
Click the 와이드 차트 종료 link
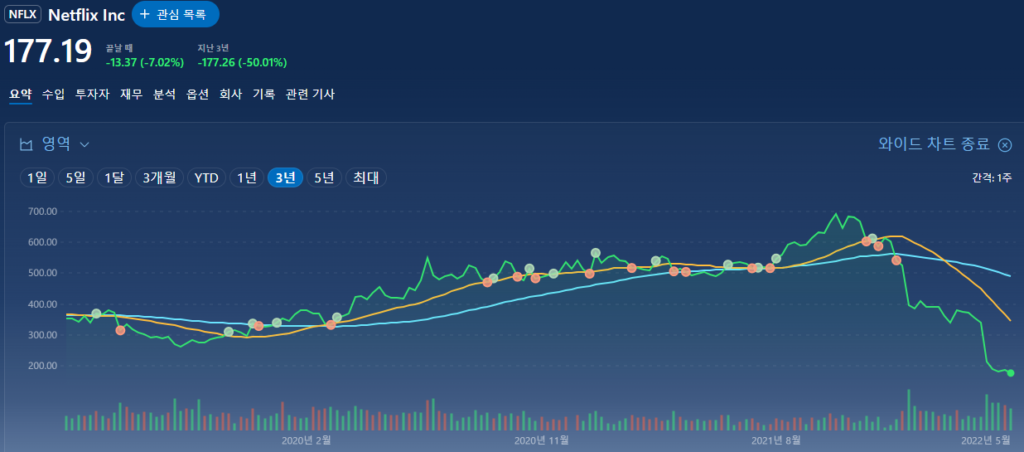click(x=934, y=144)
